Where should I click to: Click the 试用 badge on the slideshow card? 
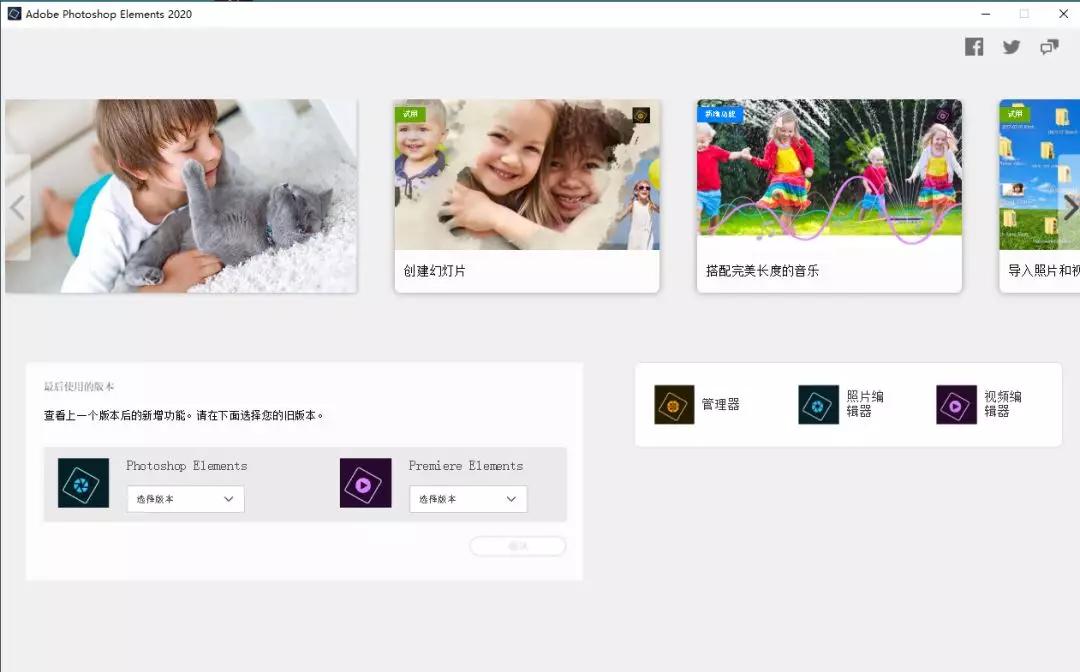coord(411,114)
